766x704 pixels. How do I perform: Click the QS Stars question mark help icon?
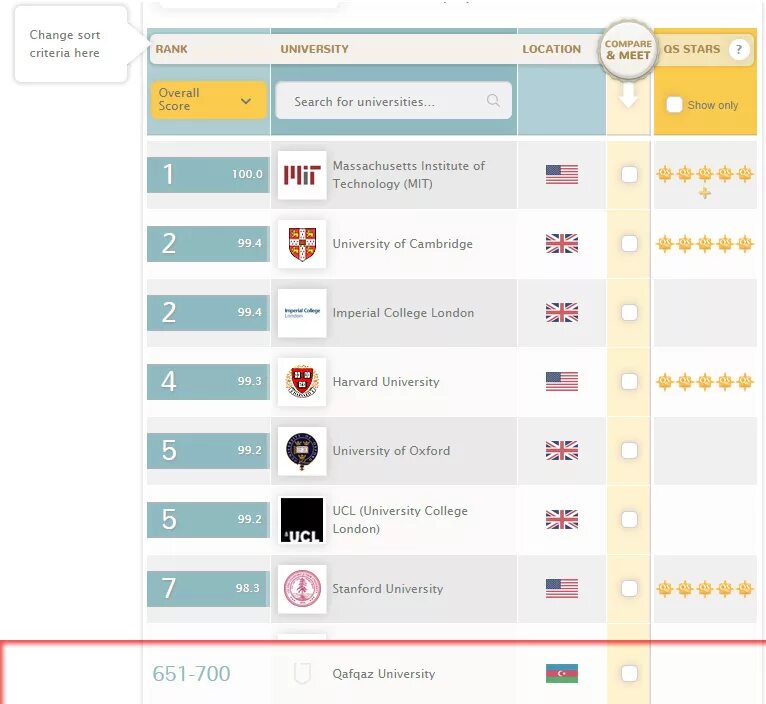point(739,49)
